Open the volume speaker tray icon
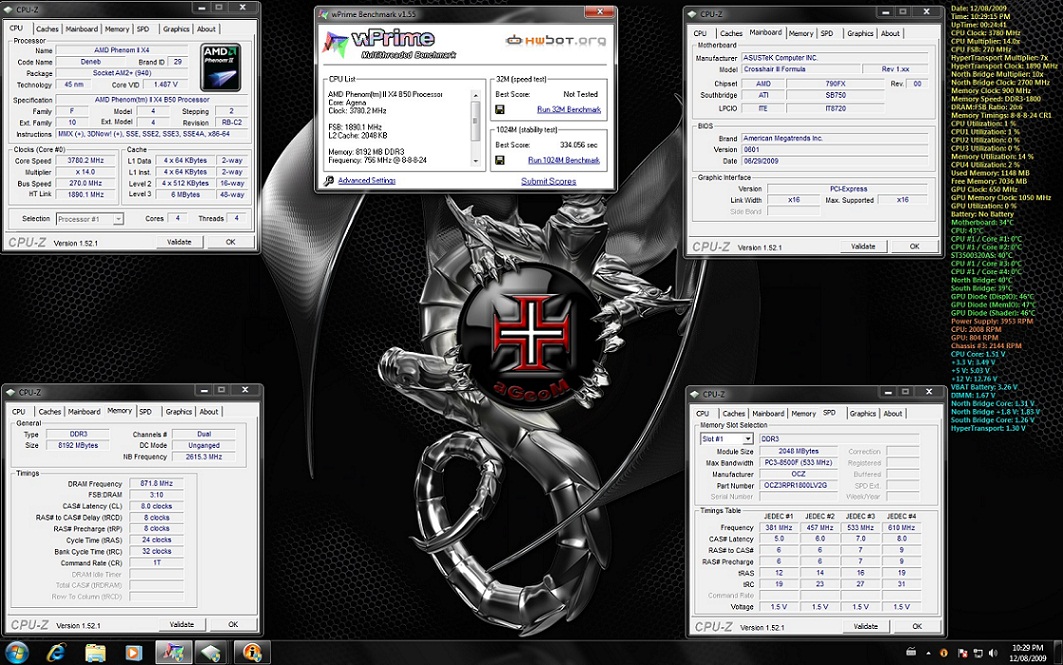Image resolution: width=1063 pixels, height=665 pixels. click(x=993, y=653)
